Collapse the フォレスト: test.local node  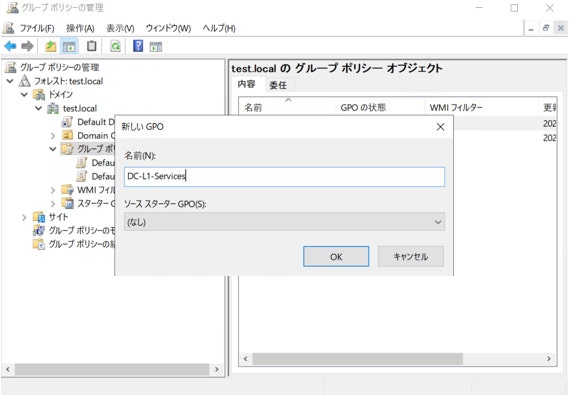[x=10, y=81]
